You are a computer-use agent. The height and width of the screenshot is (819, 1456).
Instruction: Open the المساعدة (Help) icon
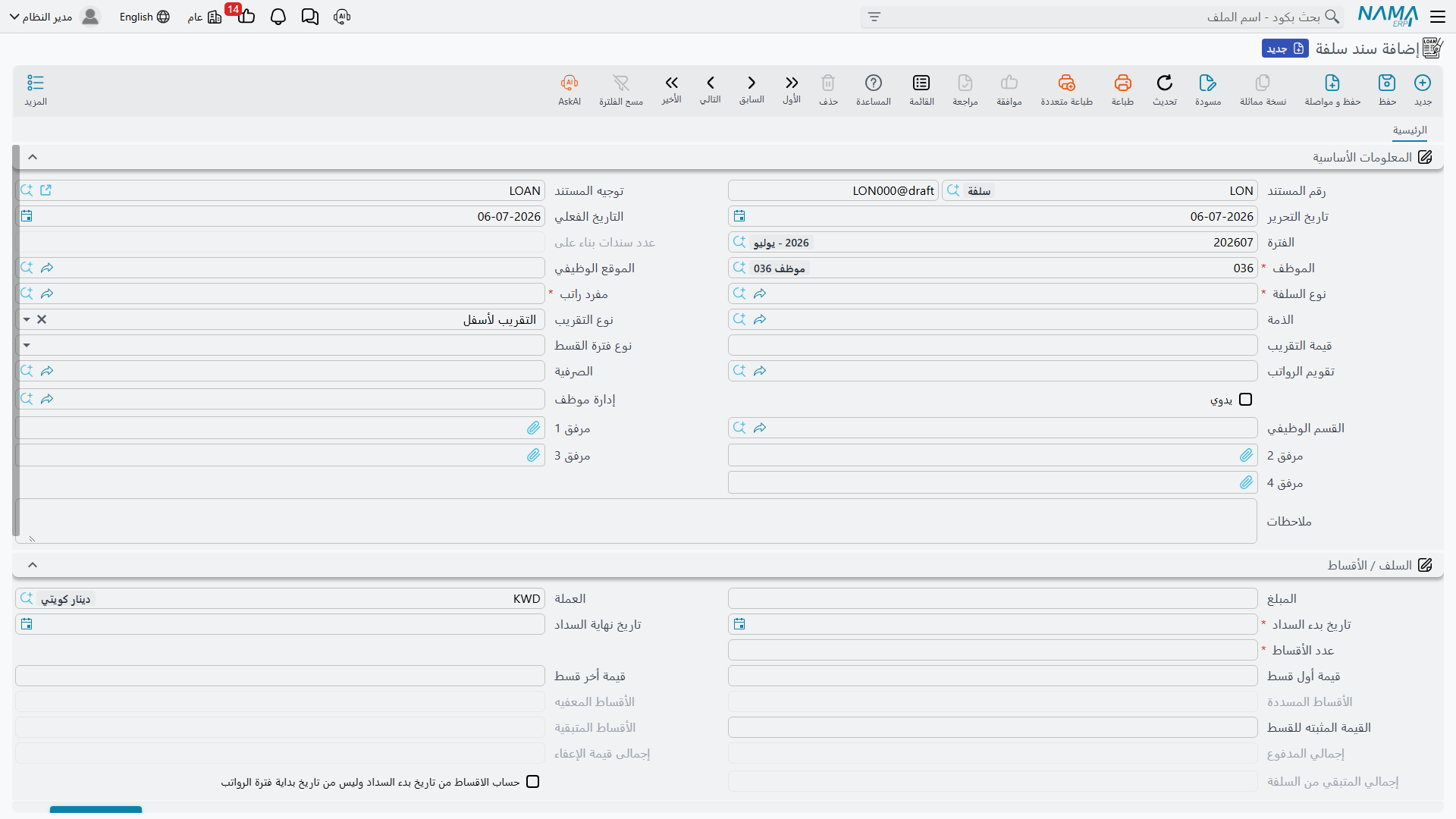pos(874,83)
